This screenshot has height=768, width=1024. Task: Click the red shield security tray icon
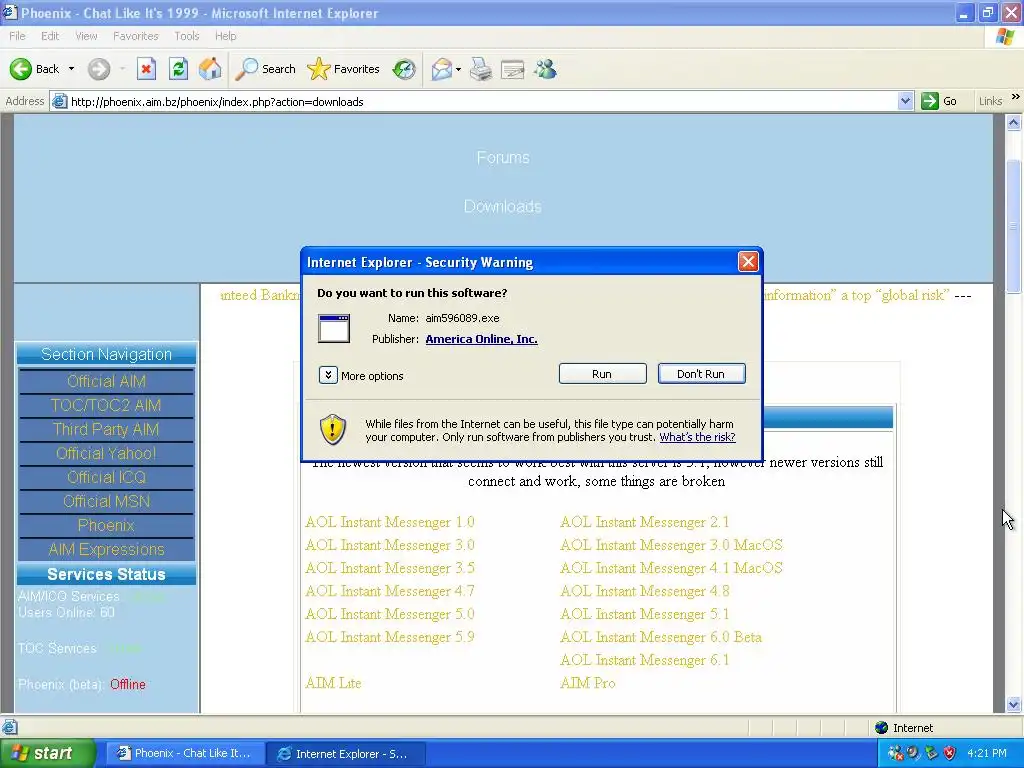[x=950, y=753]
